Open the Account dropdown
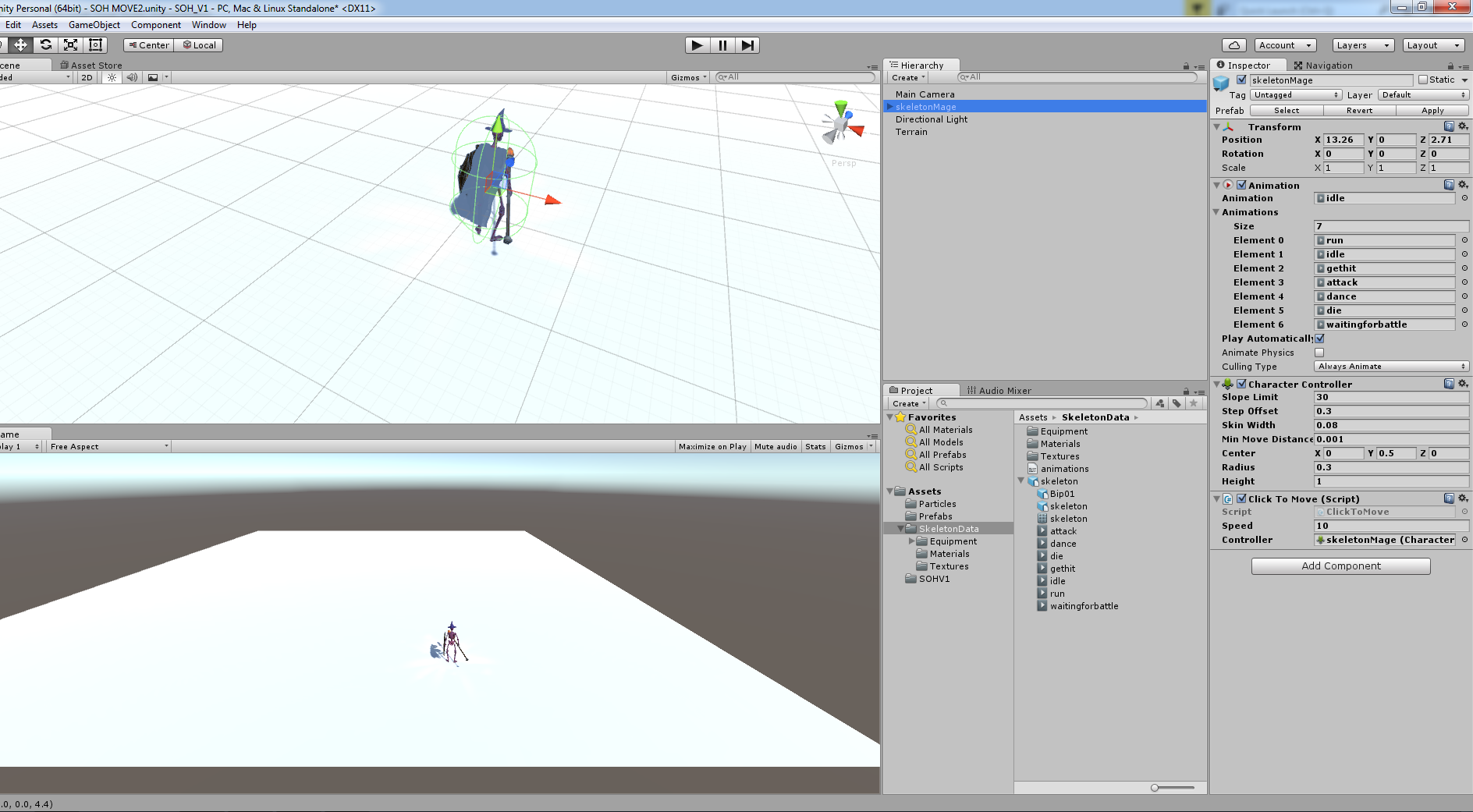The image size is (1473, 812). click(1286, 45)
